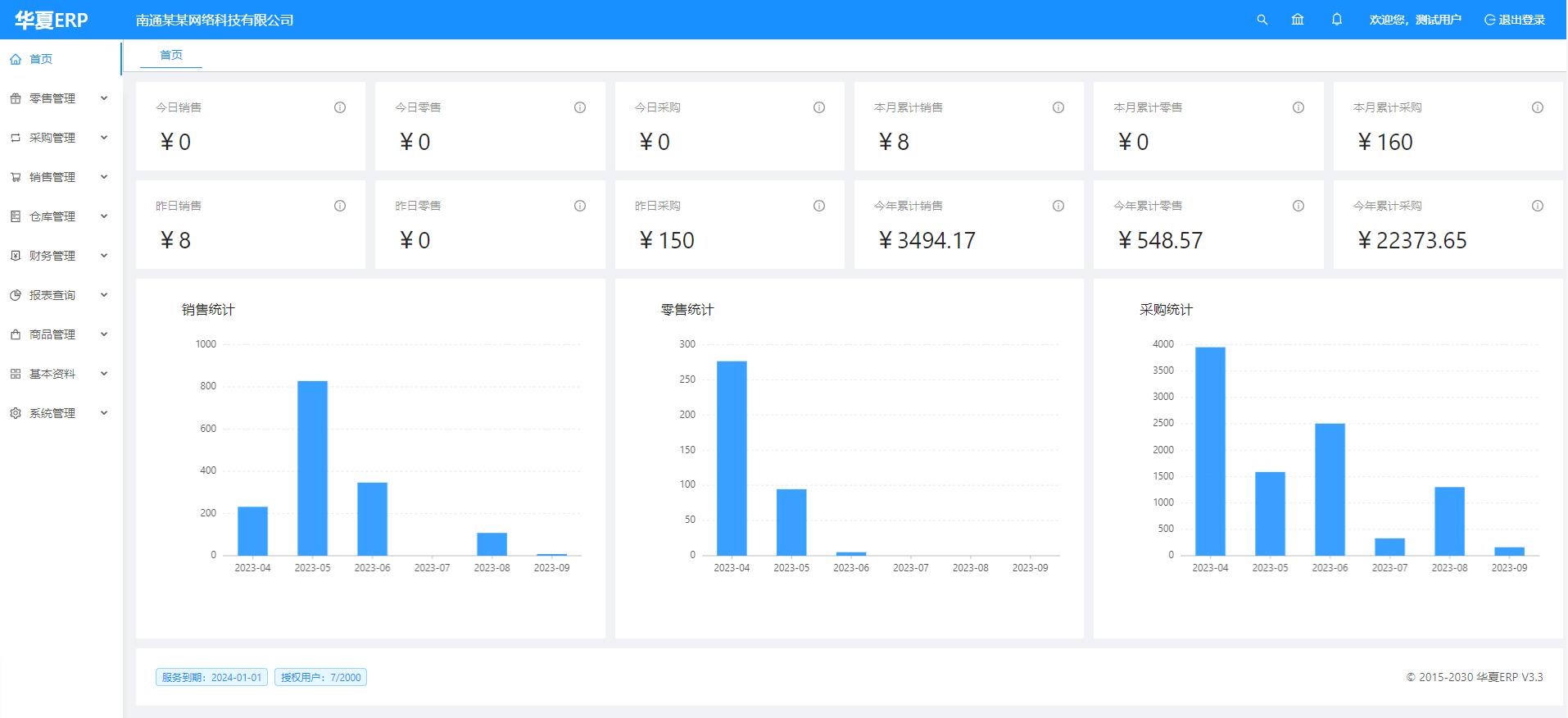The image size is (1568, 718).
Task: Click info icon on 本月累计采购 card
Action: pos(1538,107)
